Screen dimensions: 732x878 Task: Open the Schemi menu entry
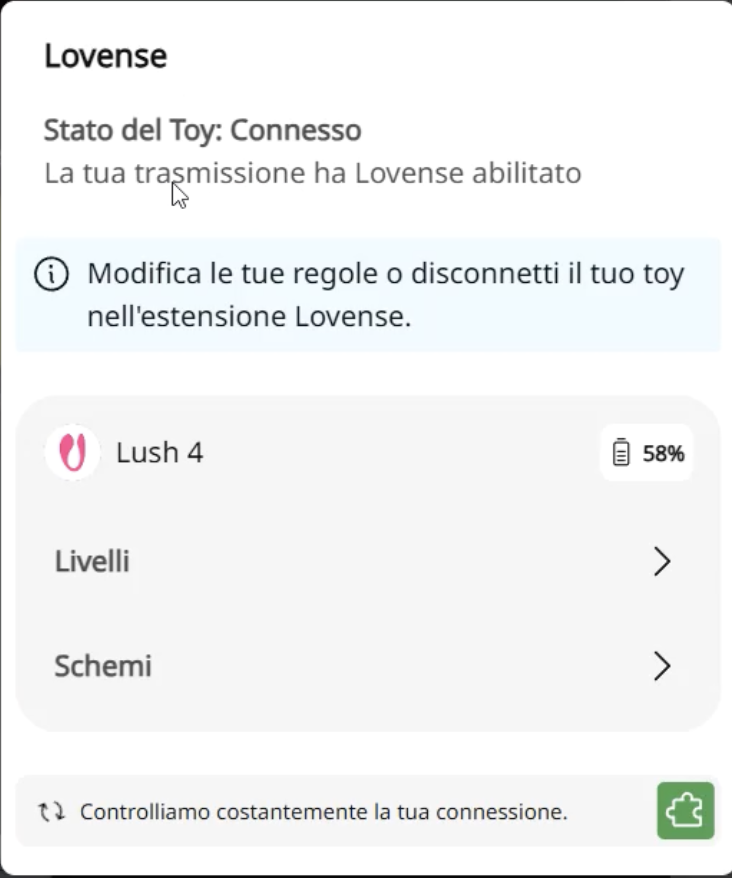[x=103, y=666]
